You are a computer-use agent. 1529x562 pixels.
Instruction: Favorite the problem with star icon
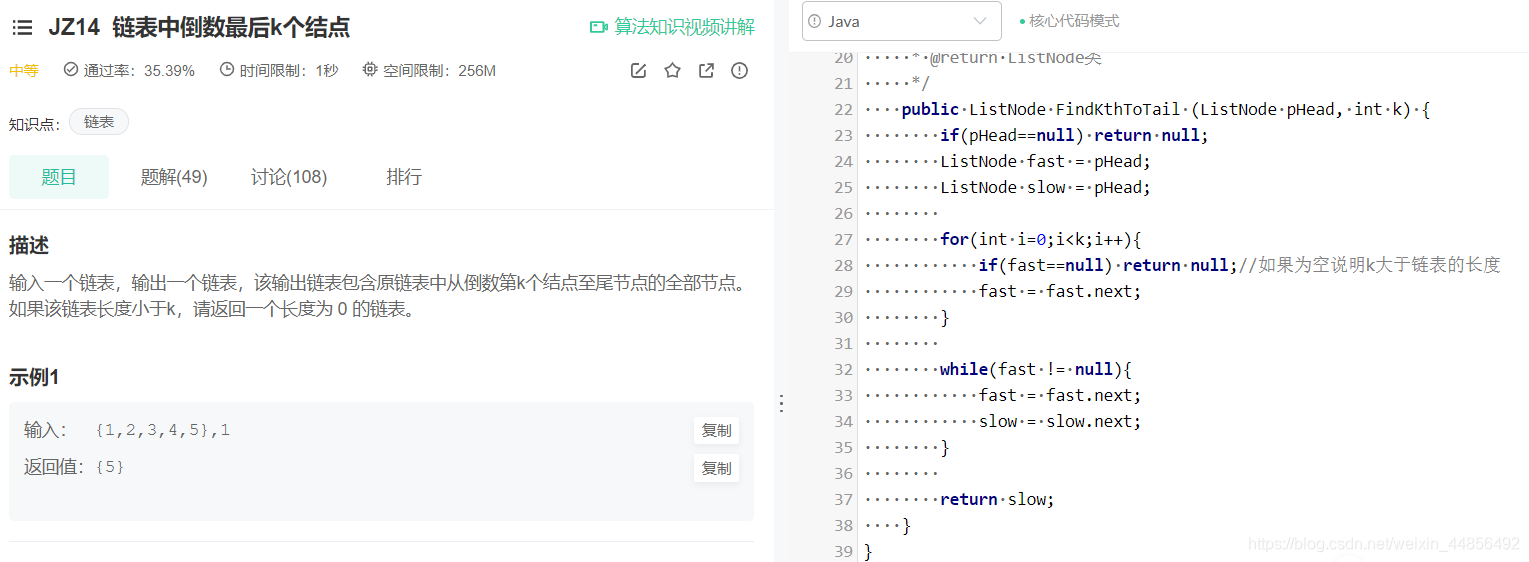coord(672,71)
